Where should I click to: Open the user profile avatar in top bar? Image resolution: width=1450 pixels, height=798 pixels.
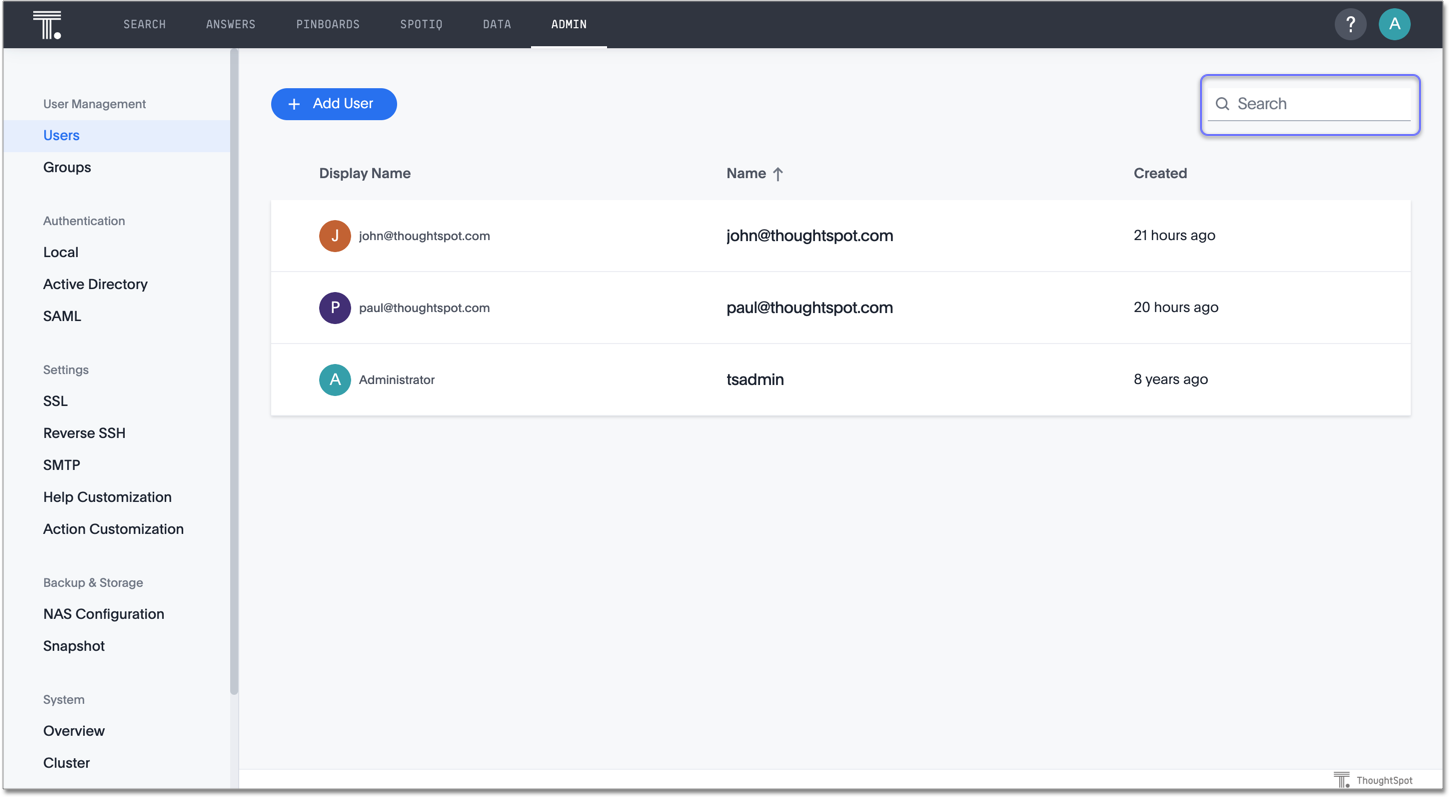click(x=1394, y=24)
